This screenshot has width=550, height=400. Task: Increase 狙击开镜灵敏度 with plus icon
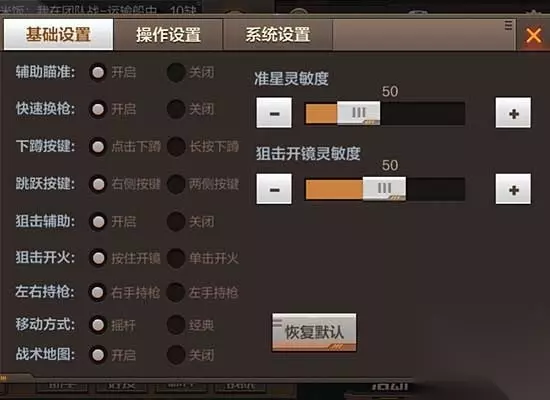pos(513,189)
